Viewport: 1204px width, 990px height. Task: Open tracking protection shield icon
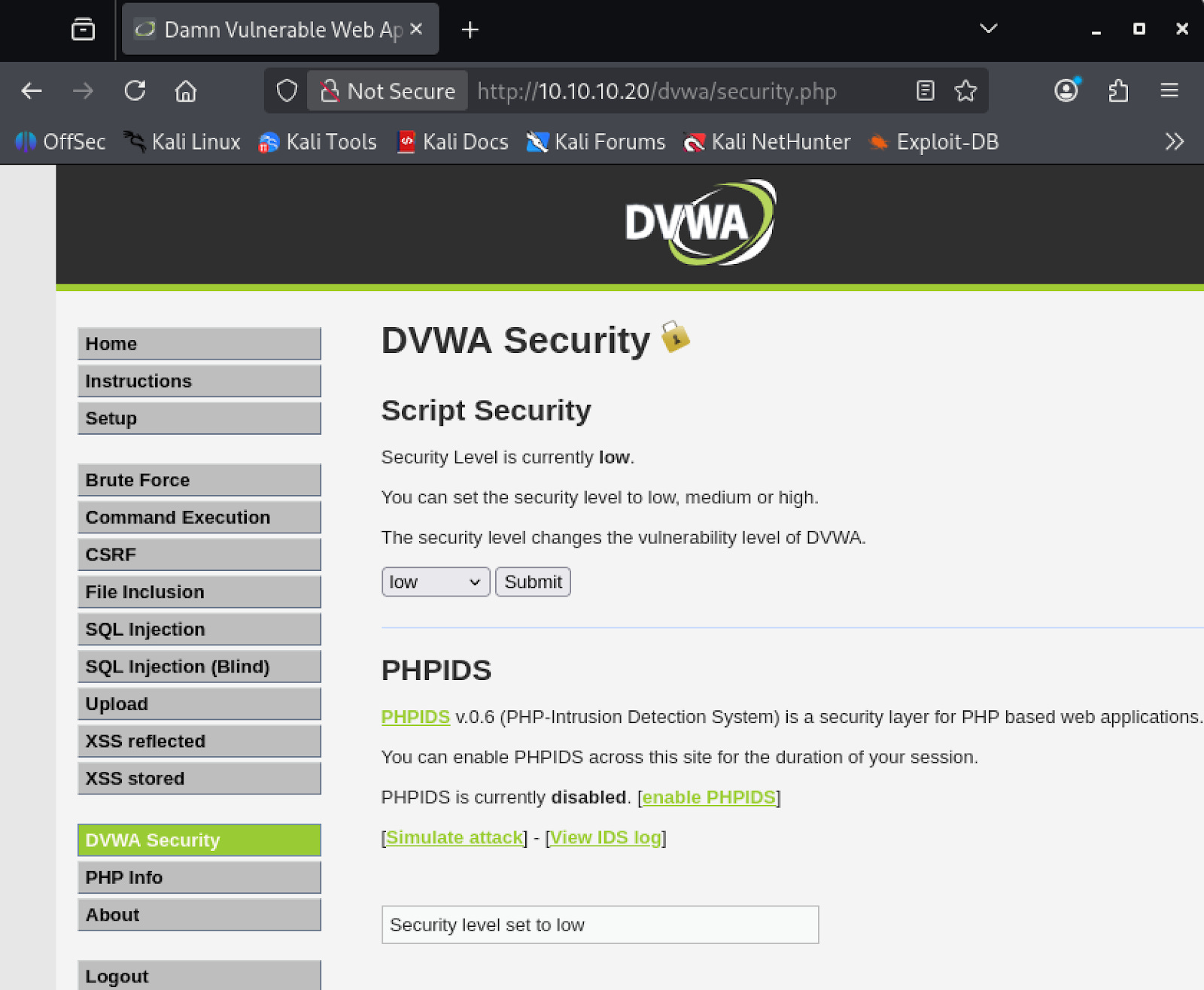287,91
